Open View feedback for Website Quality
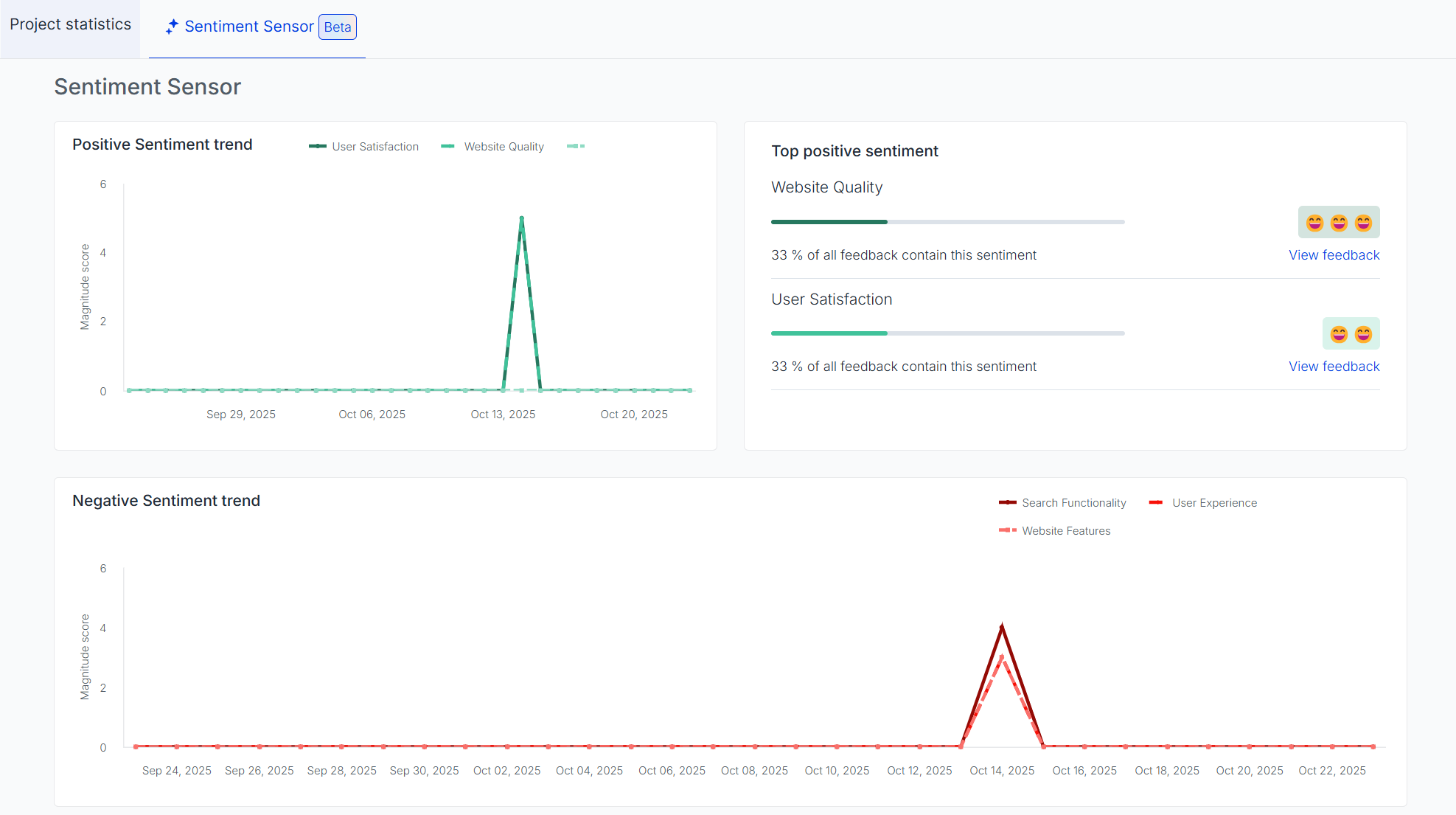This screenshot has height=815, width=1456. pos(1334,255)
